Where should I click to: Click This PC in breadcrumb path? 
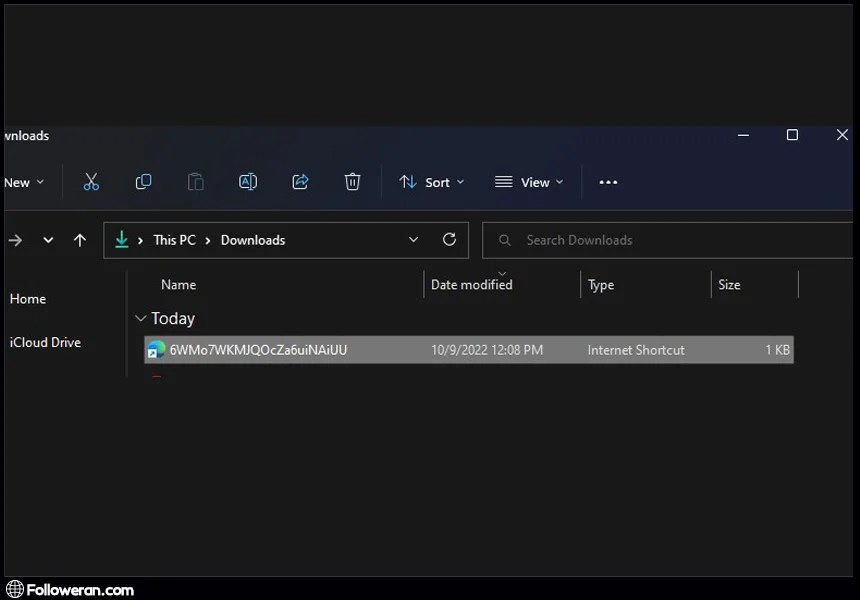click(x=174, y=240)
